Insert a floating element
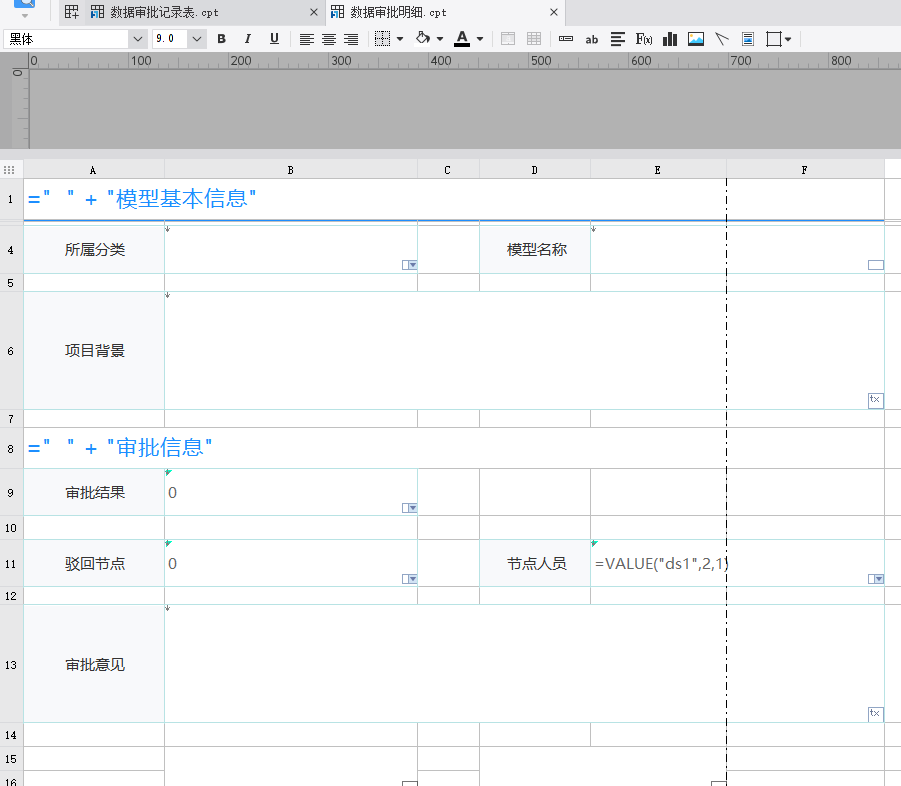 (774, 39)
